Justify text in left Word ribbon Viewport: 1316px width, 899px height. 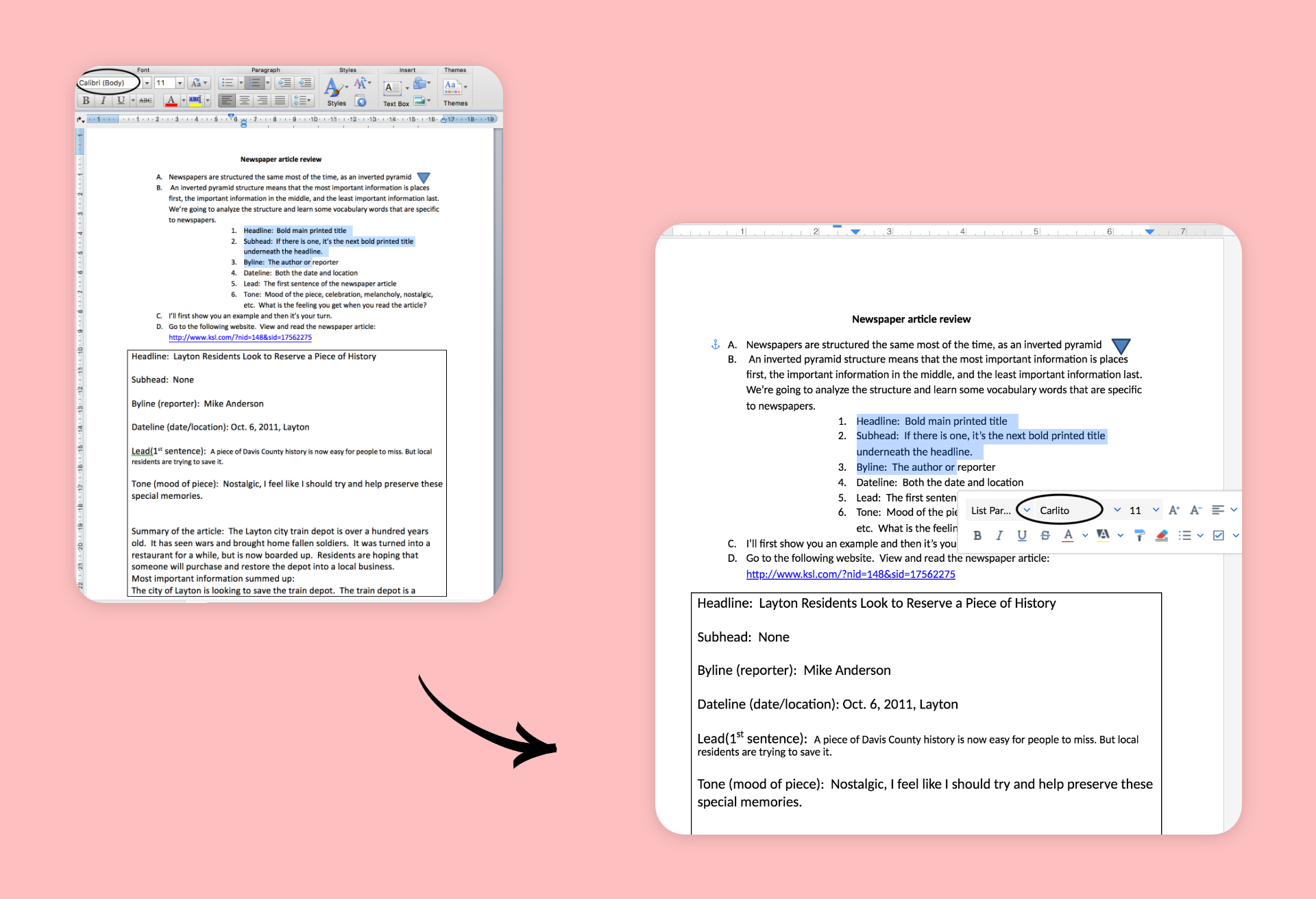coord(280,101)
